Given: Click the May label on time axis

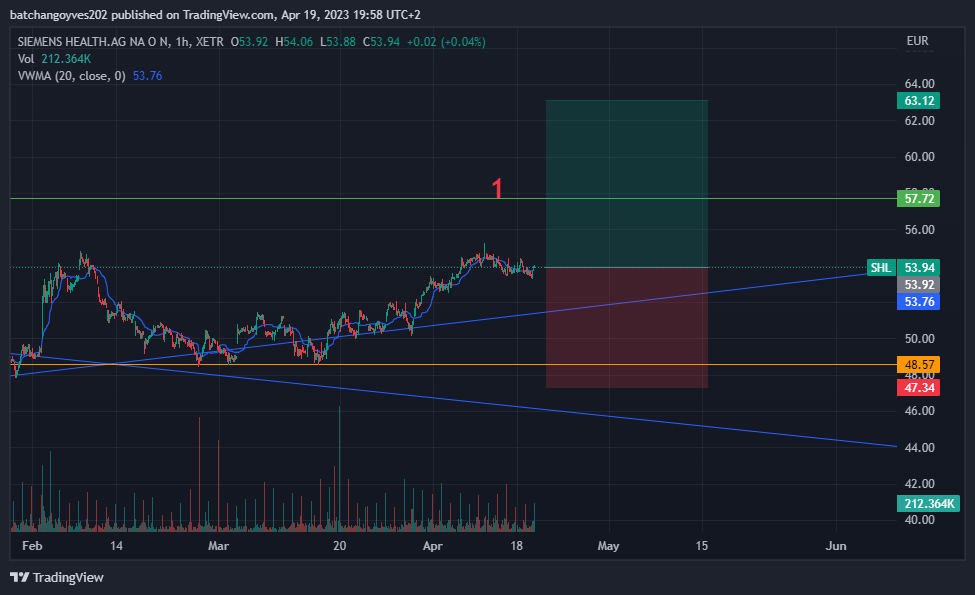Looking at the screenshot, I should [608, 546].
